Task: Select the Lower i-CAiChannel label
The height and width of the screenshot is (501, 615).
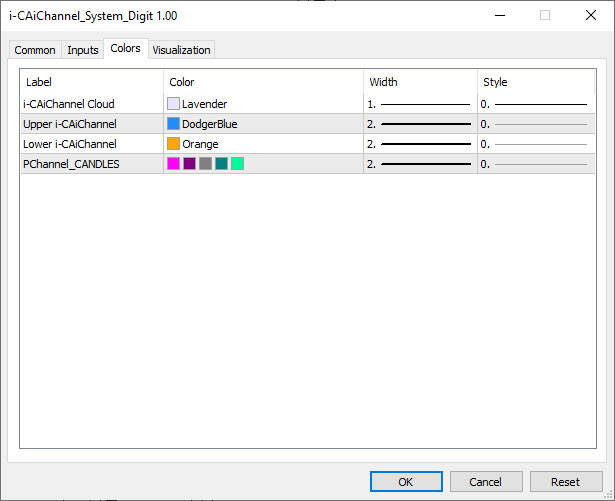Action: (x=70, y=144)
